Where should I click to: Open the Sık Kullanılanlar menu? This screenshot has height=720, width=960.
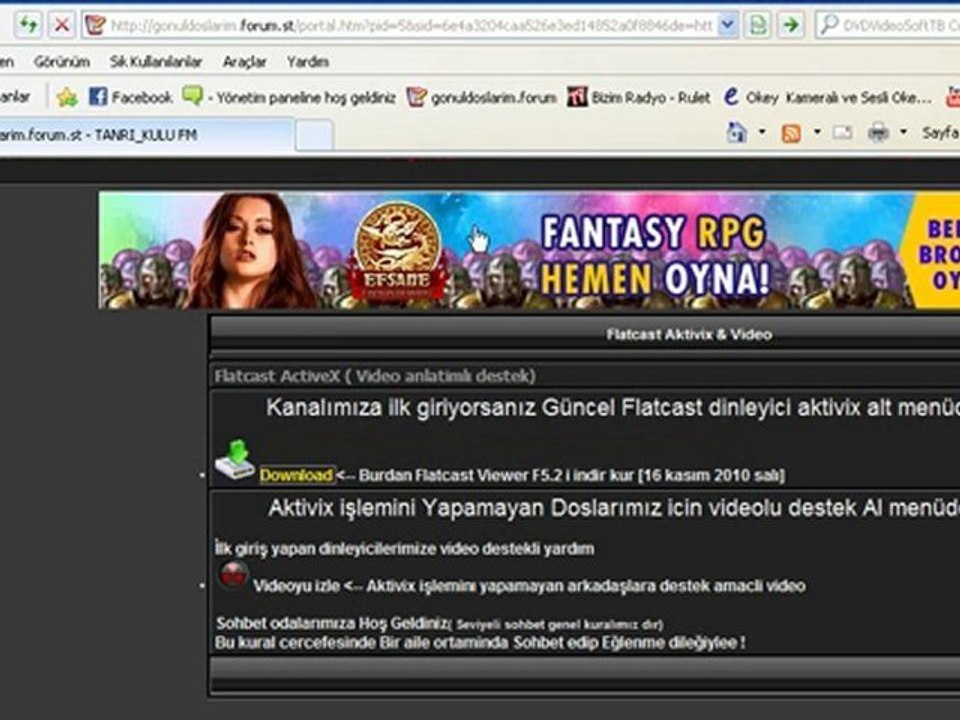click(x=156, y=62)
